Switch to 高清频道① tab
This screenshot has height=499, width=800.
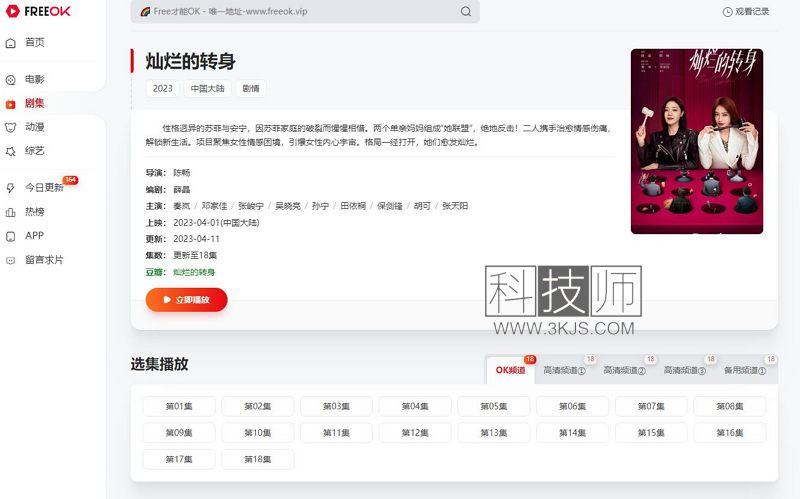pos(564,370)
